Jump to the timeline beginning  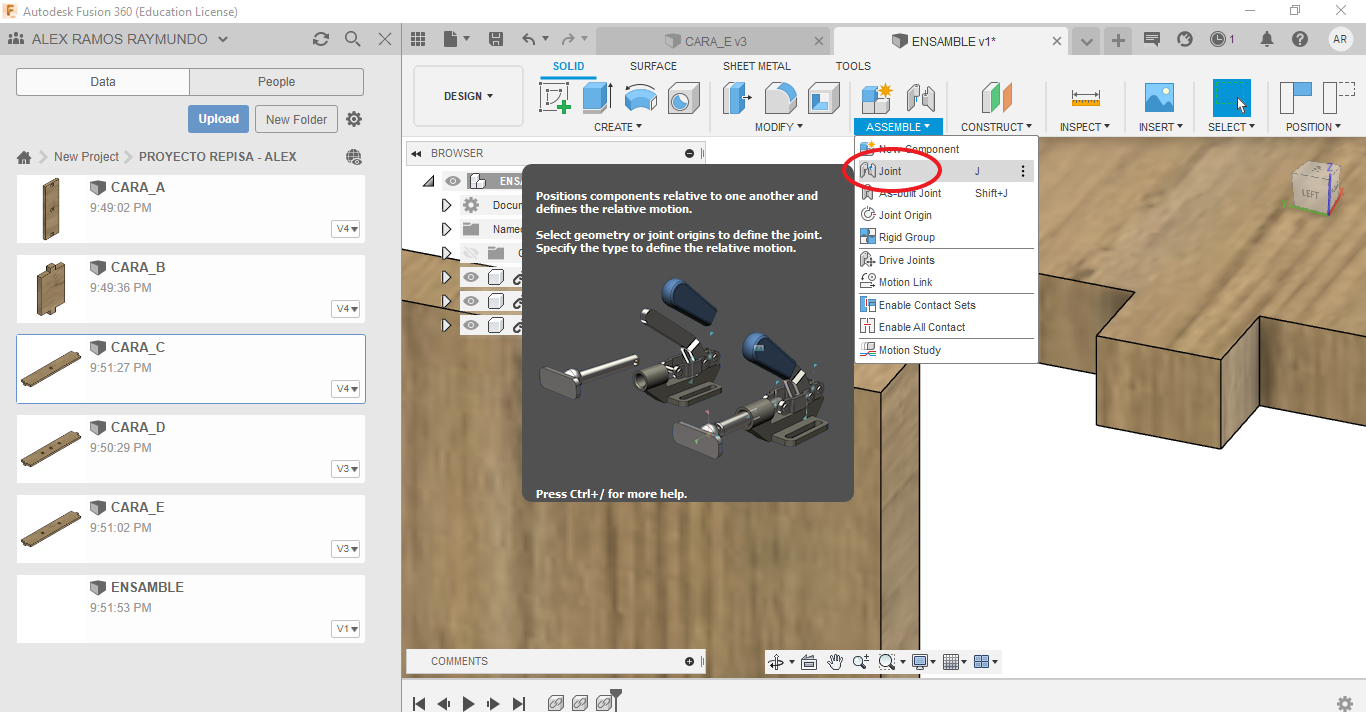(x=420, y=704)
